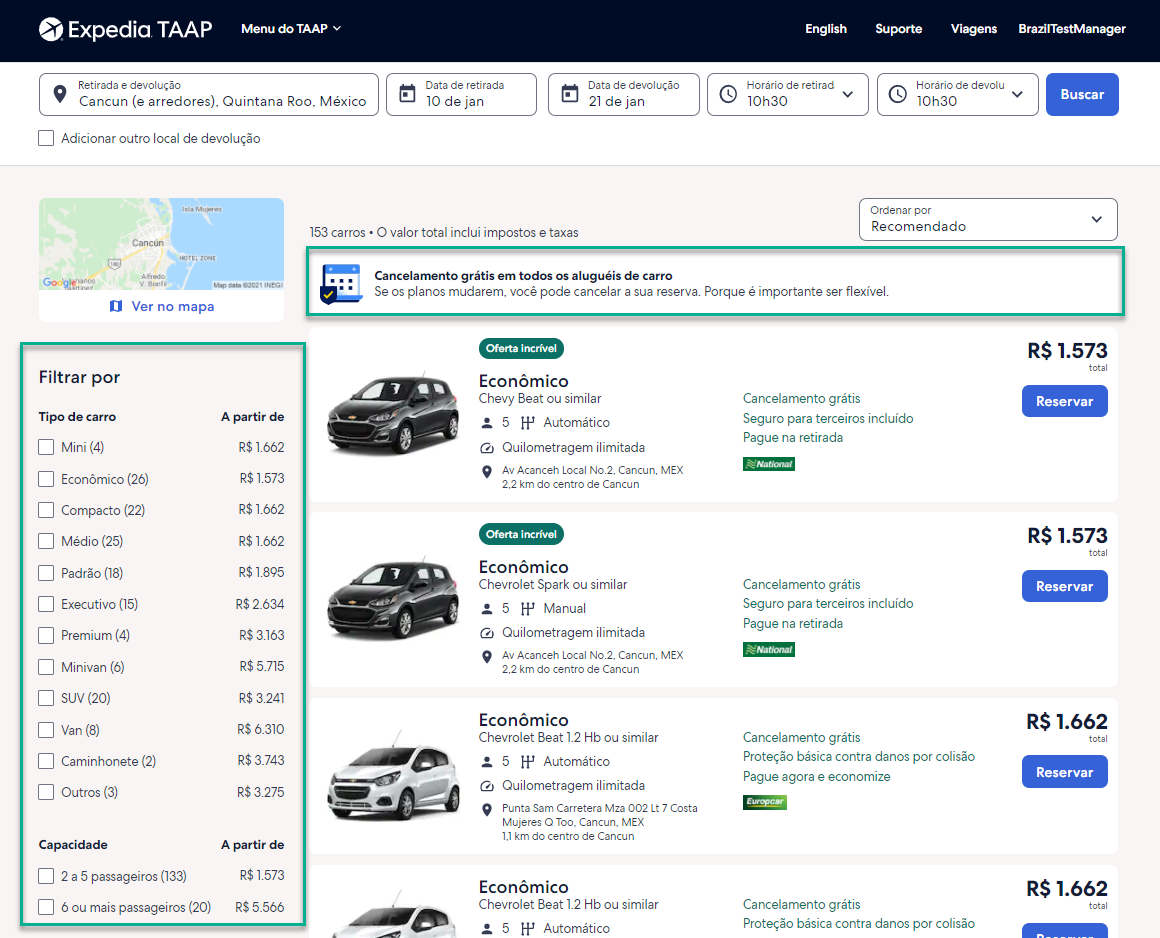
Task: Click the gray Chevrolet Spark car image
Action: click(394, 598)
